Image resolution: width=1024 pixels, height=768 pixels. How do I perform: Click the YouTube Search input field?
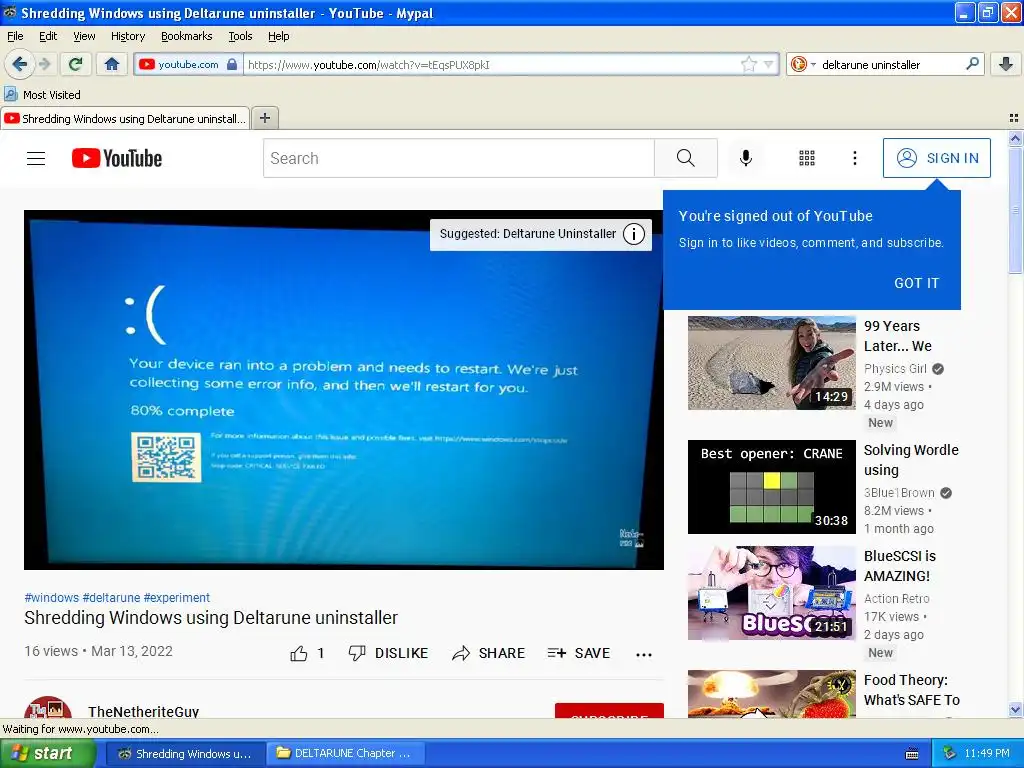coord(458,158)
